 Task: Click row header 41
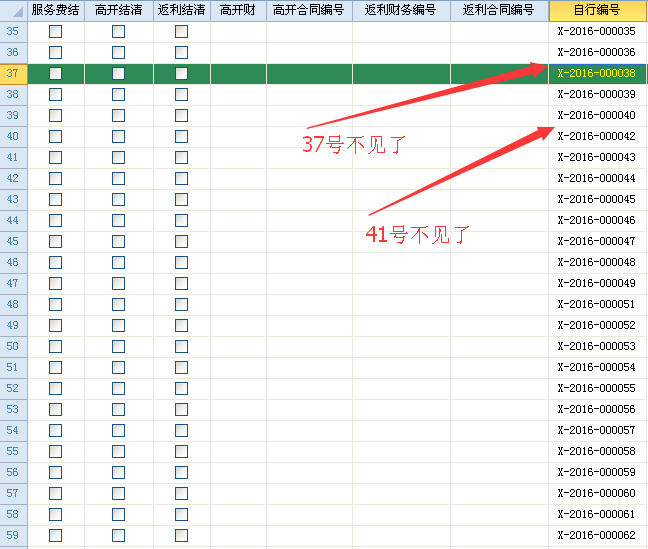click(13, 157)
